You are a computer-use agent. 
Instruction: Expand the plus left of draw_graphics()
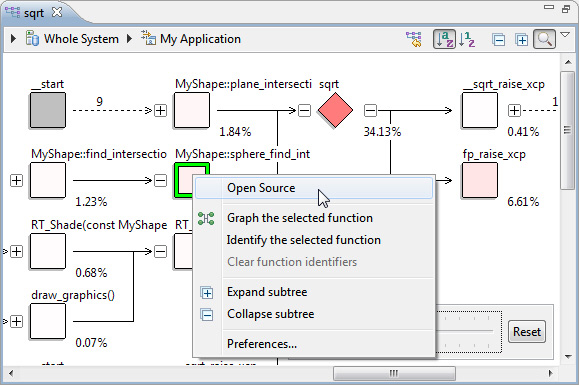(x=16, y=322)
